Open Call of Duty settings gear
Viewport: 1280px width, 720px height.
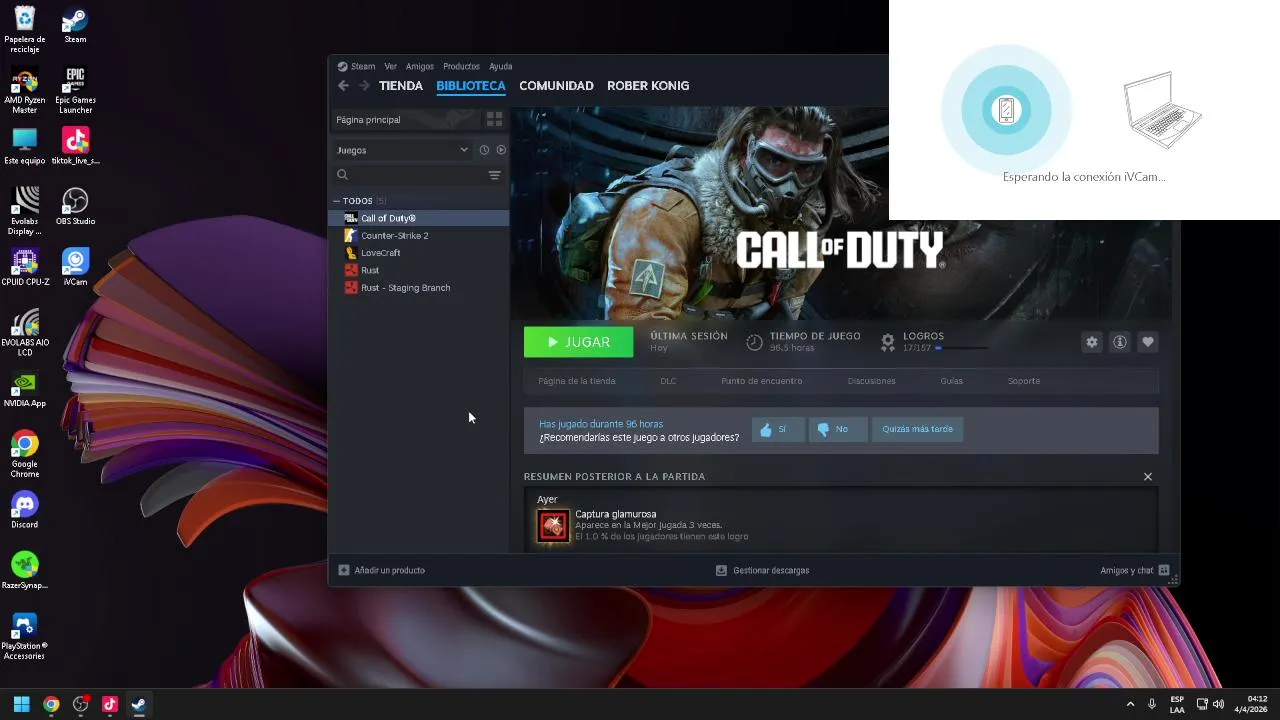pyautogui.click(x=1092, y=342)
